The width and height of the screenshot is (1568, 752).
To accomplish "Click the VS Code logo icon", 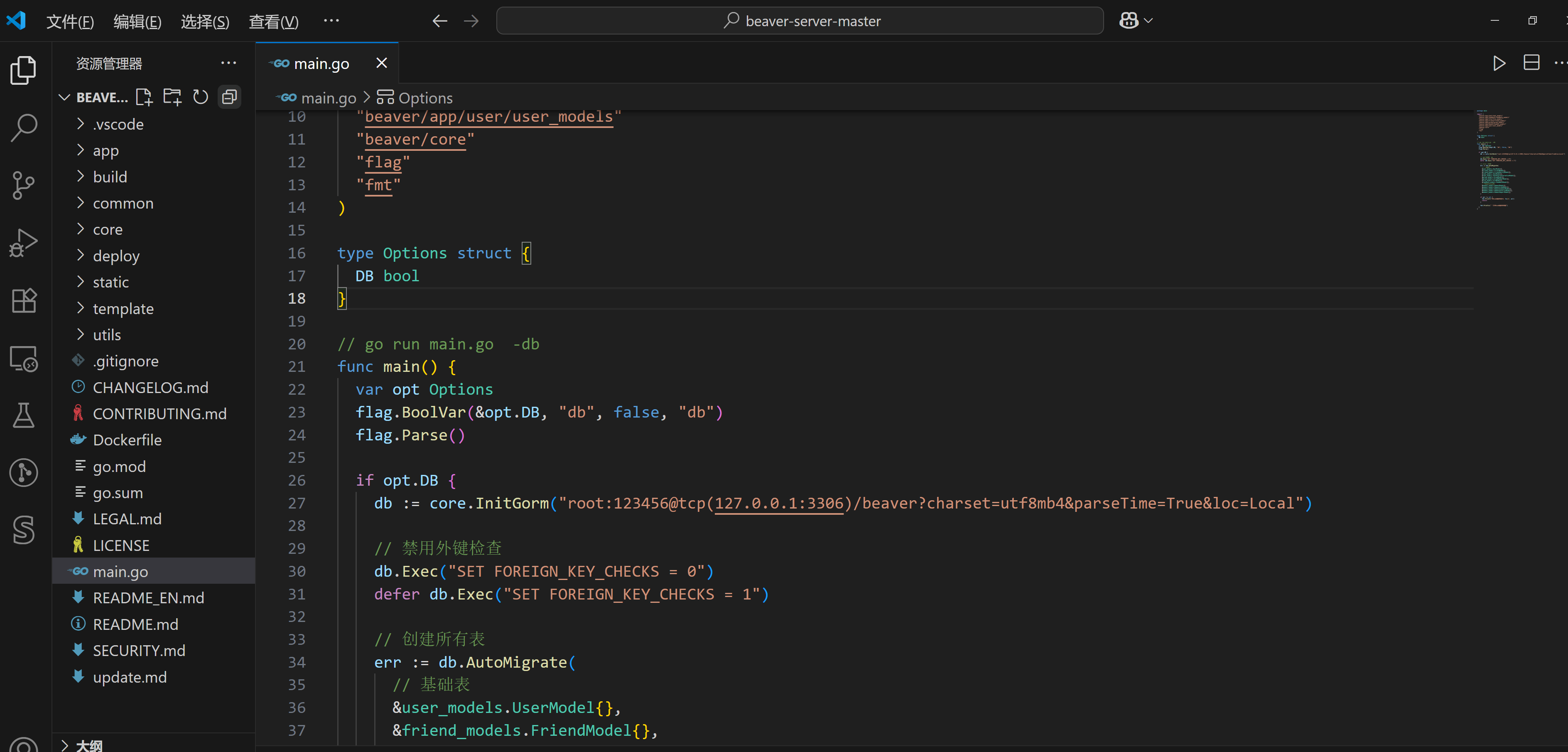I will click(x=17, y=21).
